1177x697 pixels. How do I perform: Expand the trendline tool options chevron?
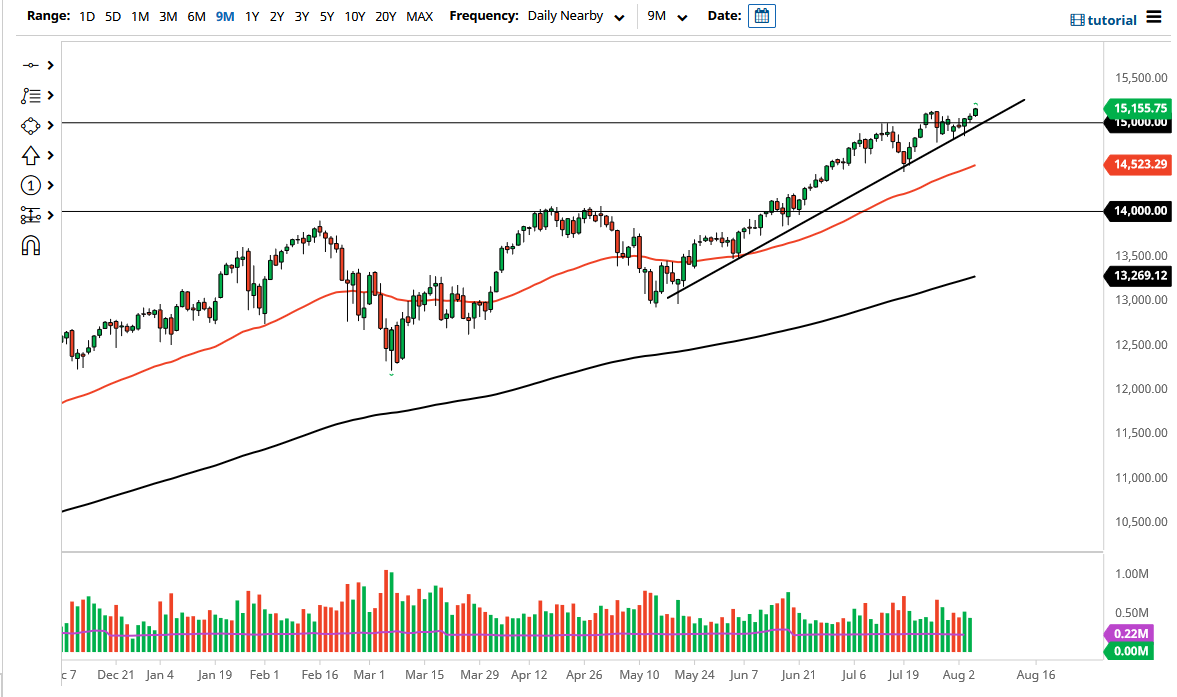[51, 65]
